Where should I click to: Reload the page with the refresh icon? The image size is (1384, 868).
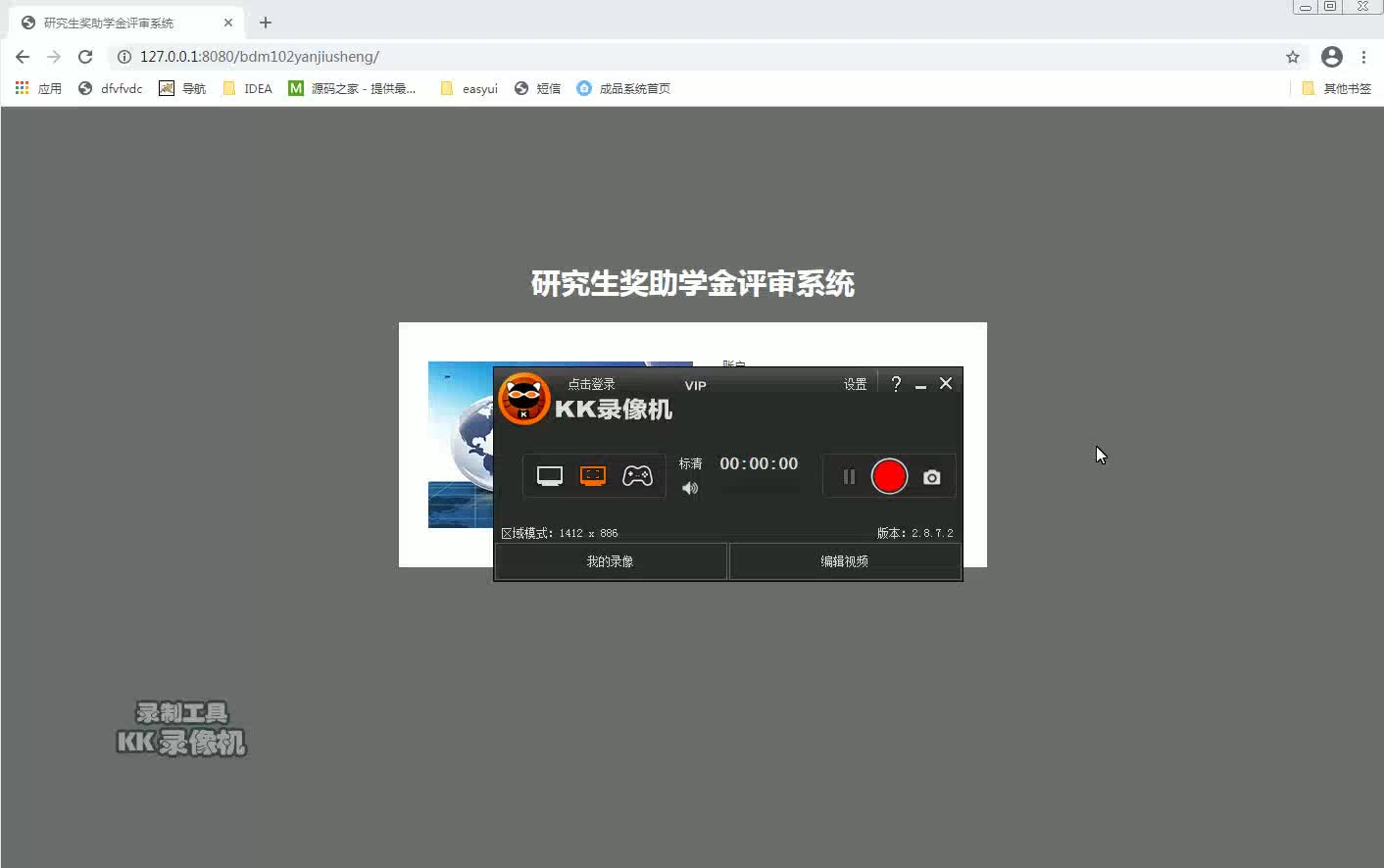[x=85, y=57]
